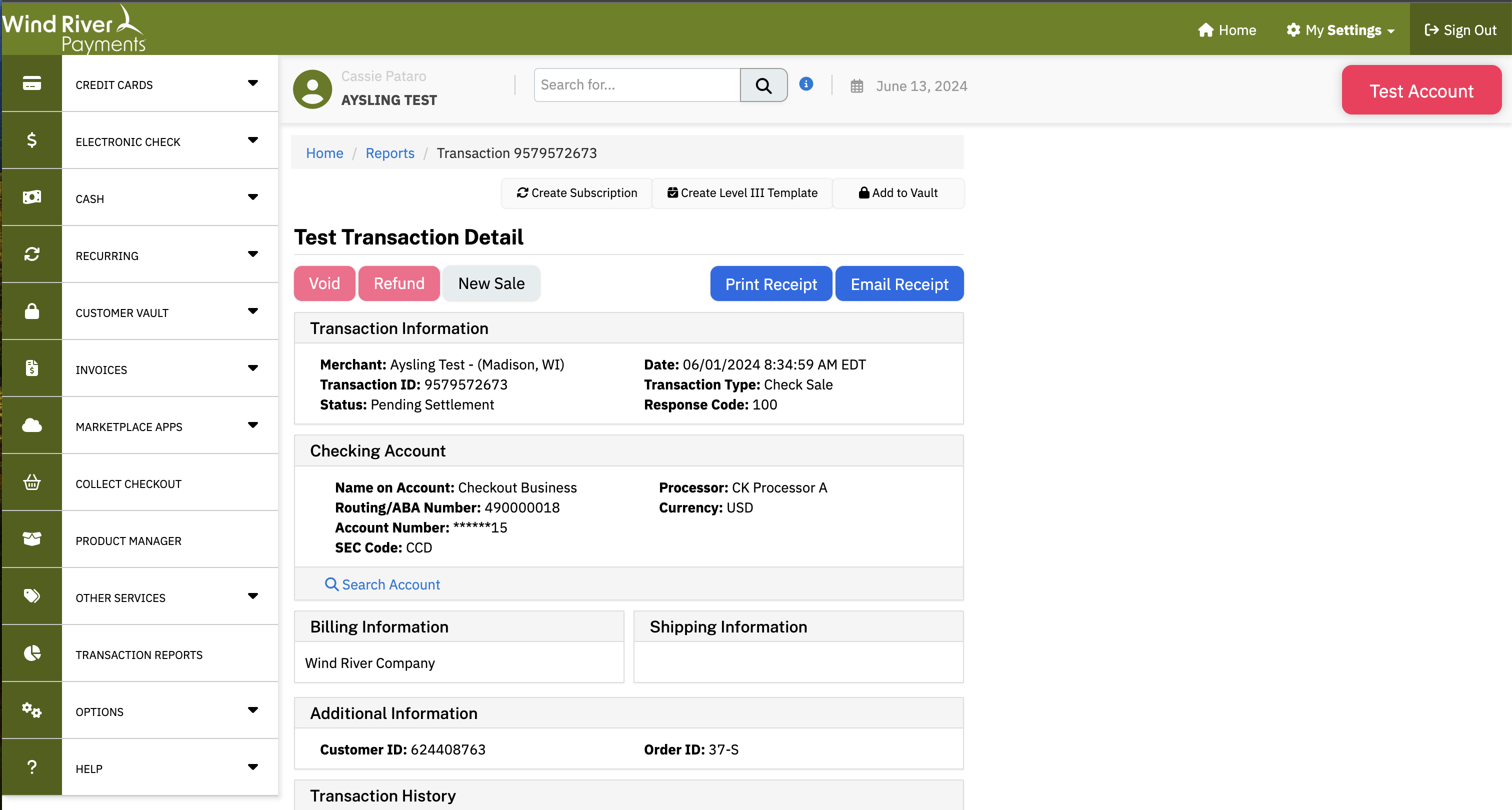Click the Test Account button

[1421, 90]
